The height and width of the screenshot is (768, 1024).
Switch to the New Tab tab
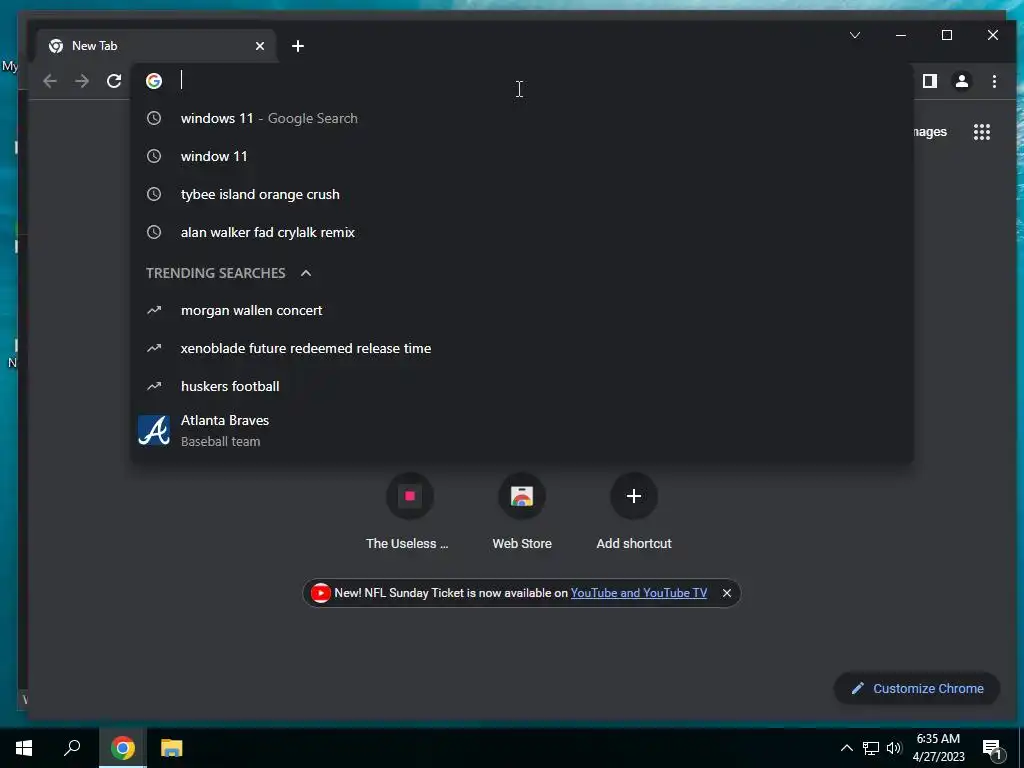pos(157,46)
